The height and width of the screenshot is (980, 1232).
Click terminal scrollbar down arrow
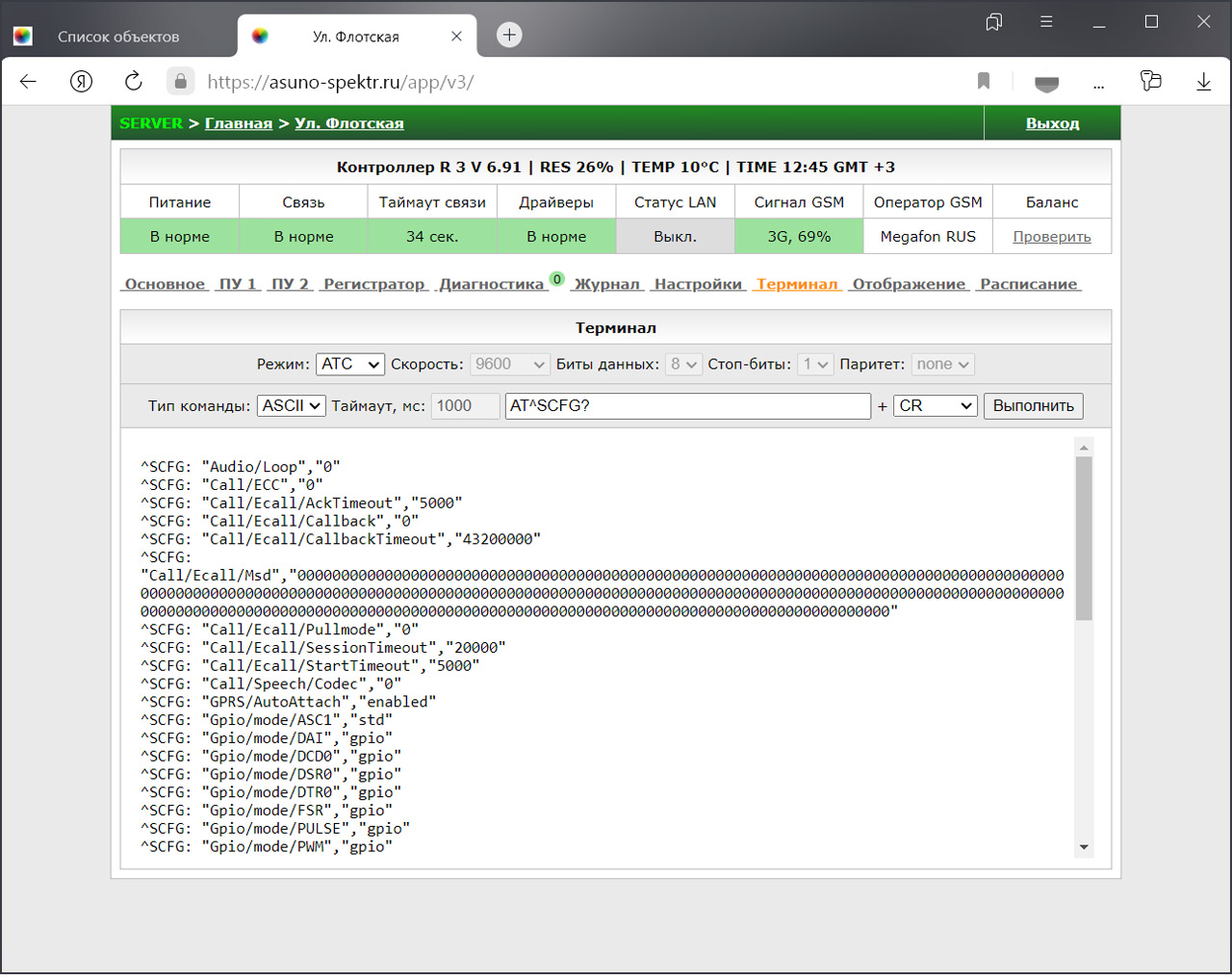point(1084,847)
